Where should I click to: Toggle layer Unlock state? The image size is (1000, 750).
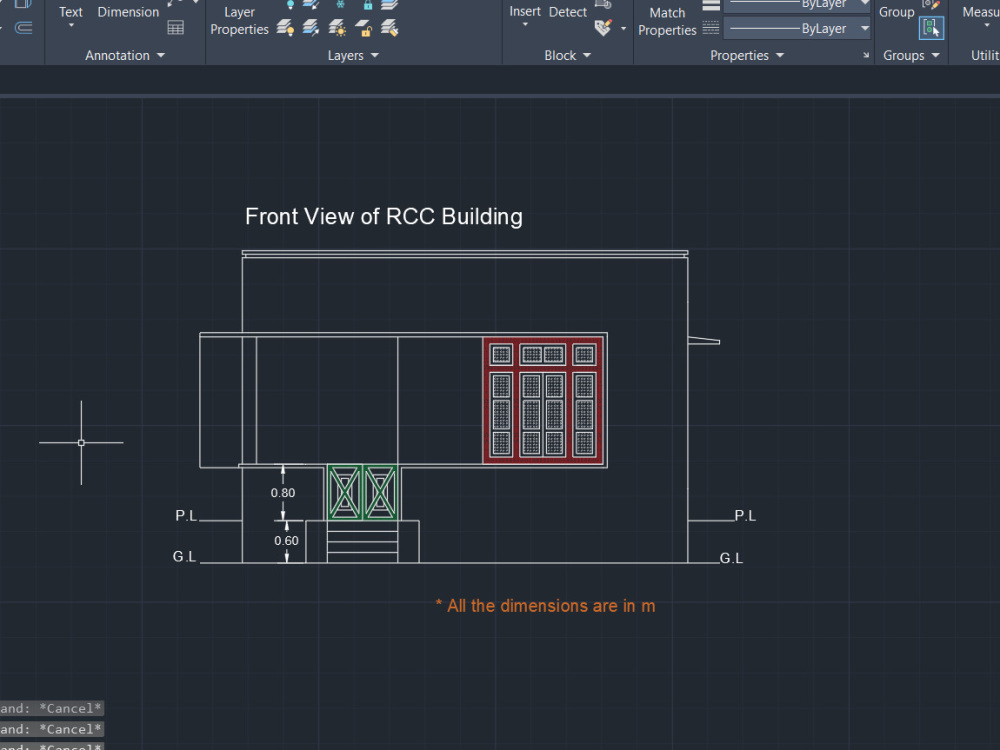coord(365,31)
